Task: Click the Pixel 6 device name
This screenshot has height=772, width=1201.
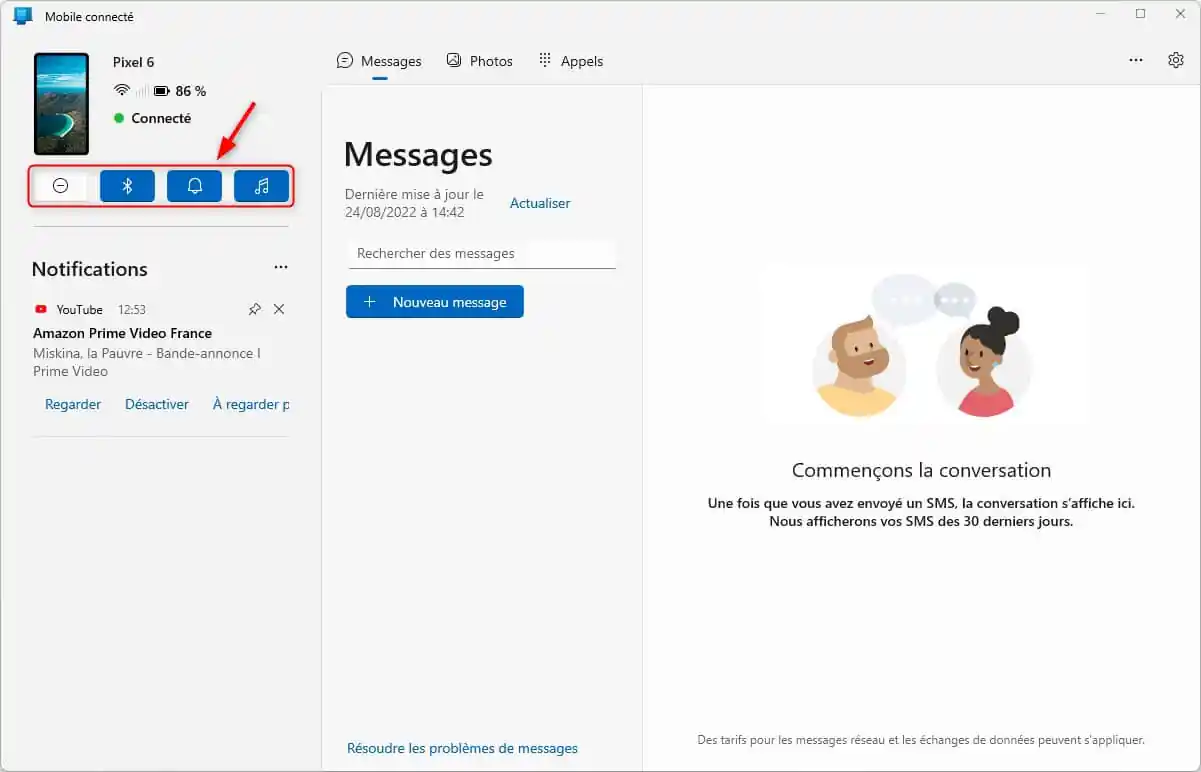Action: click(133, 62)
